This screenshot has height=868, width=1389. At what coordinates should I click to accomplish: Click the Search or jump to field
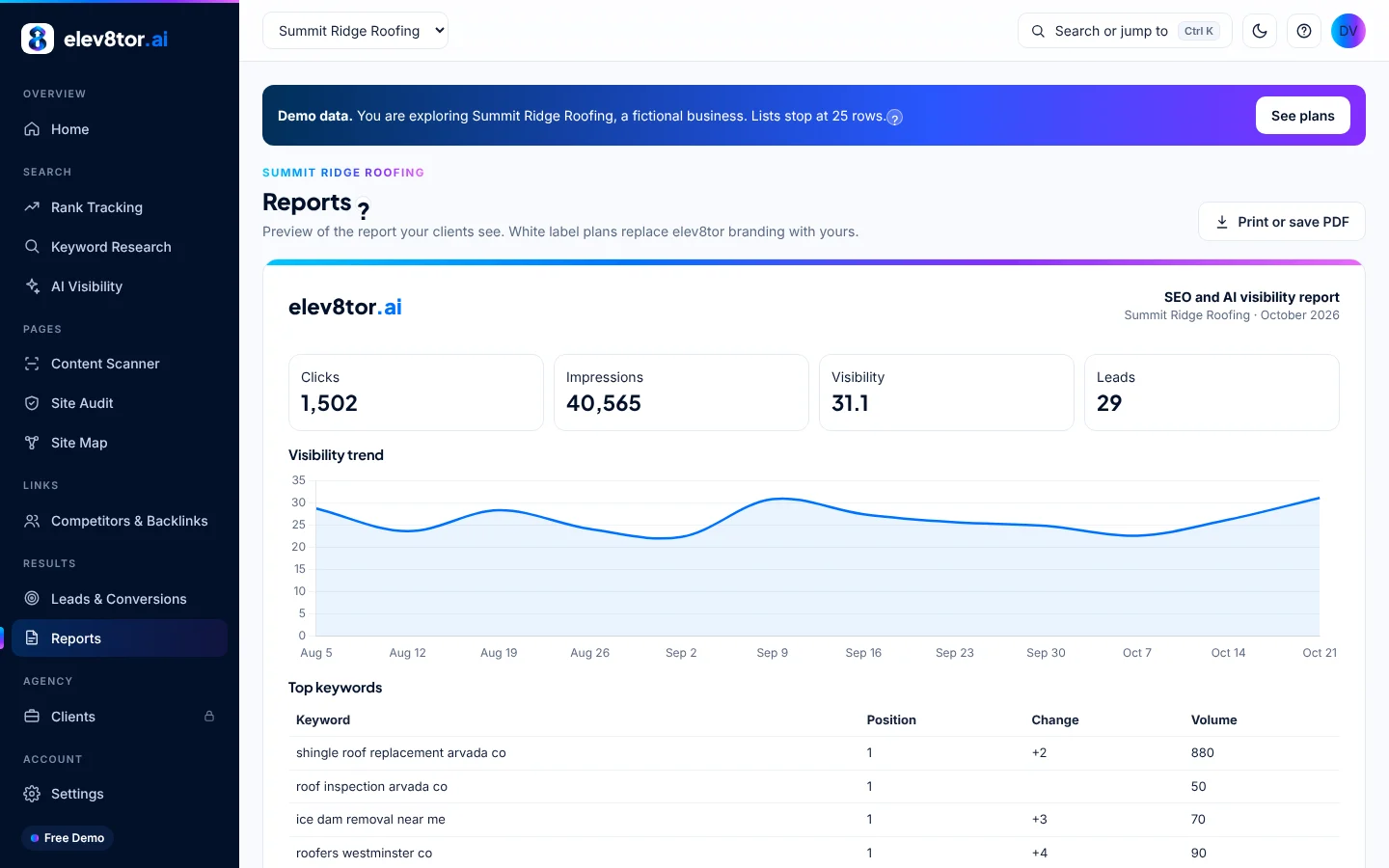[x=1125, y=31]
